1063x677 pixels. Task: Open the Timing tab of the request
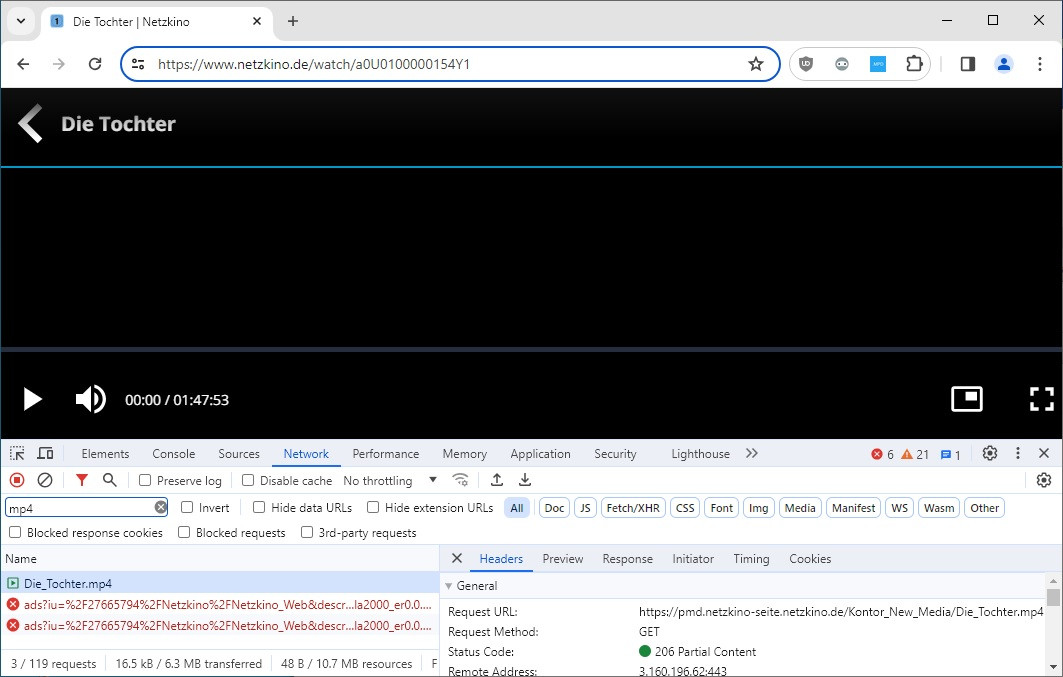coord(750,559)
